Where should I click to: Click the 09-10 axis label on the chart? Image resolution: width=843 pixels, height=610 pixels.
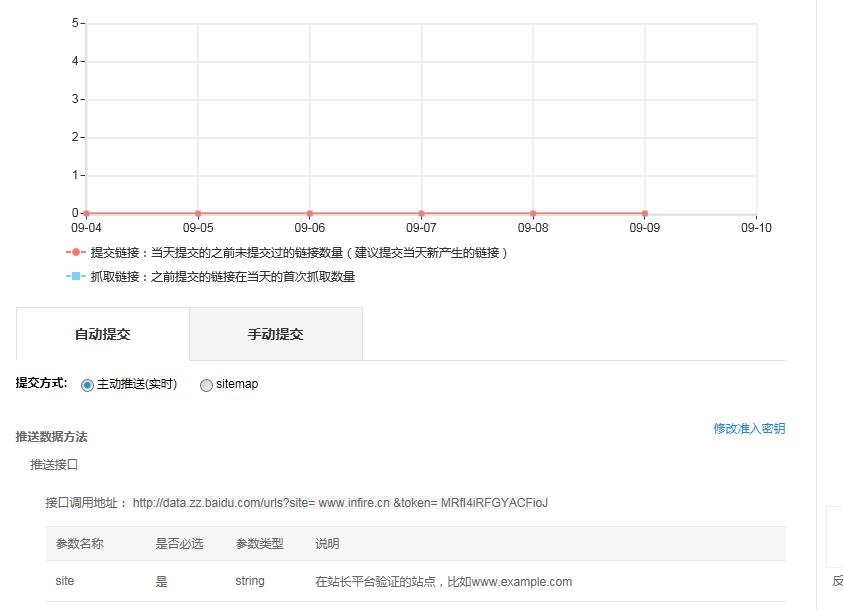tap(757, 227)
